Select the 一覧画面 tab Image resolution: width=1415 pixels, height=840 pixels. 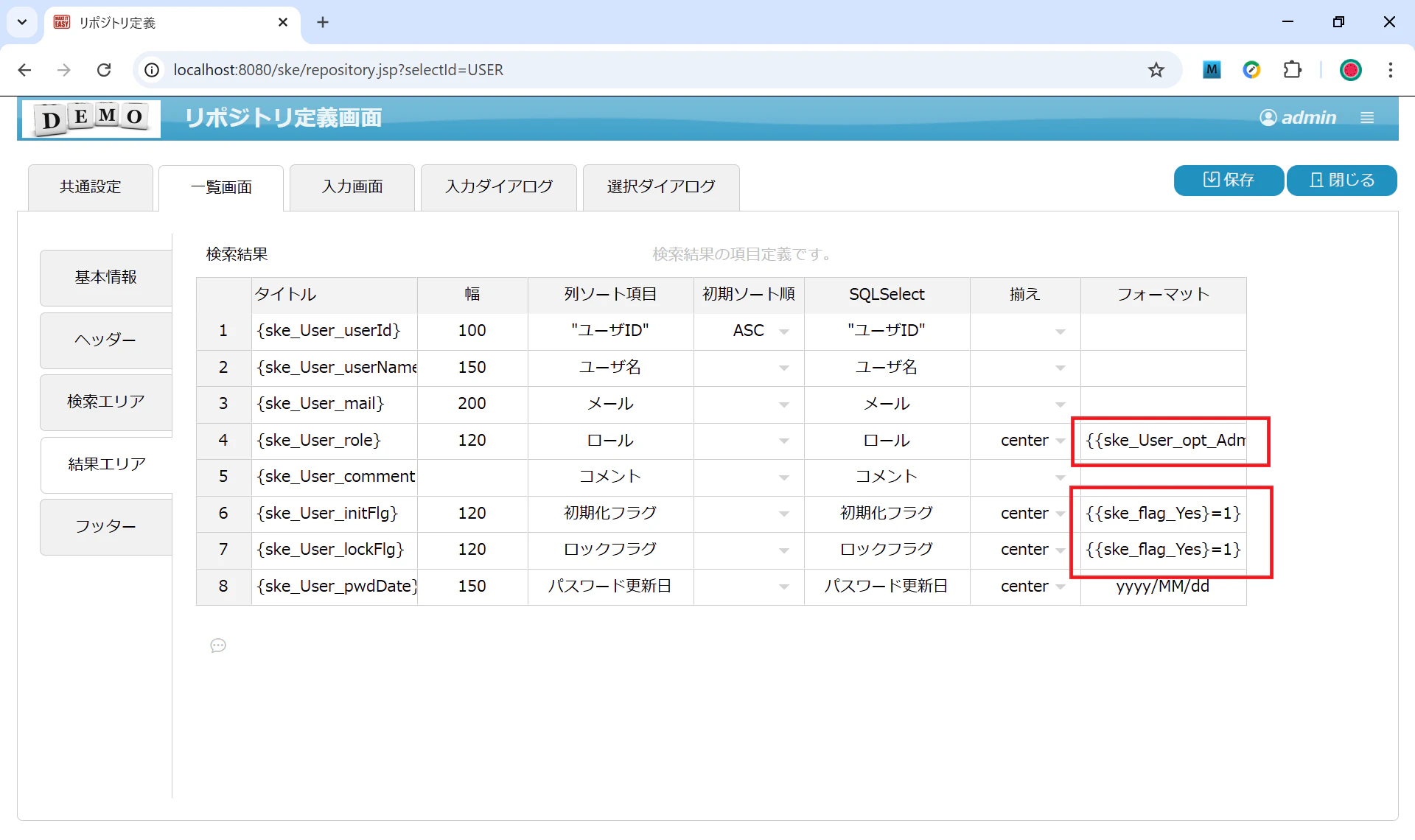pyautogui.click(x=221, y=187)
